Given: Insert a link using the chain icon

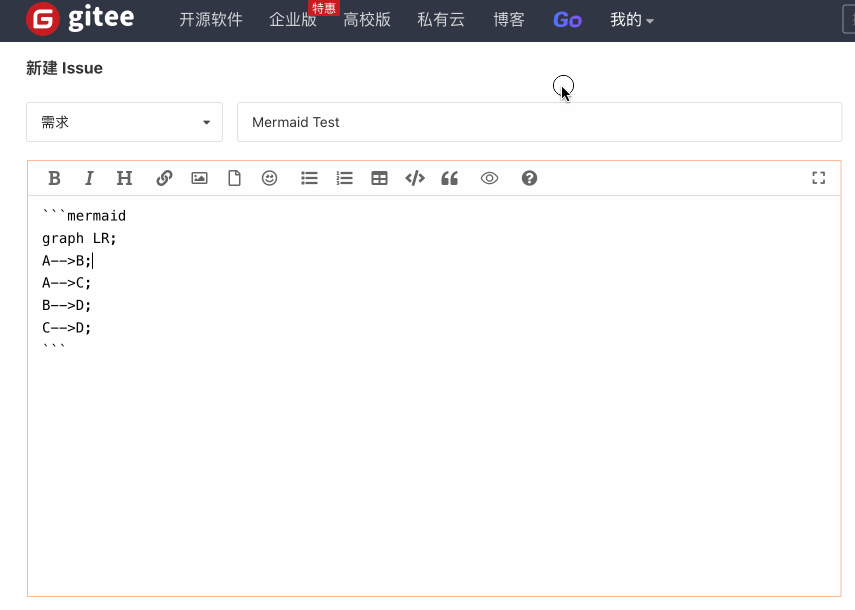Looking at the screenshot, I should (164, 178).
